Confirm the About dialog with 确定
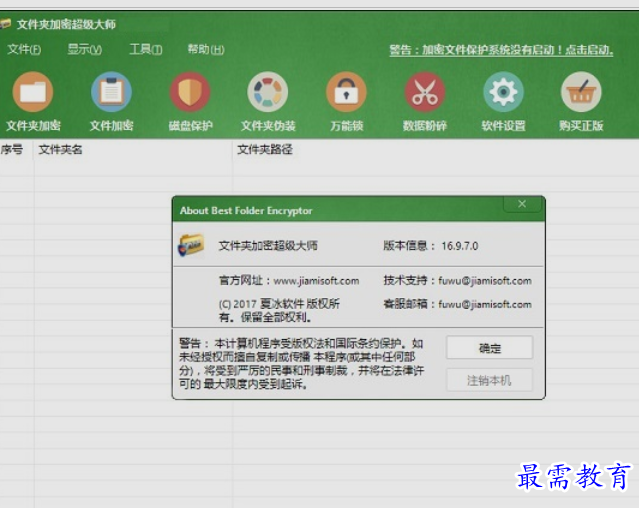 [489, 347]
